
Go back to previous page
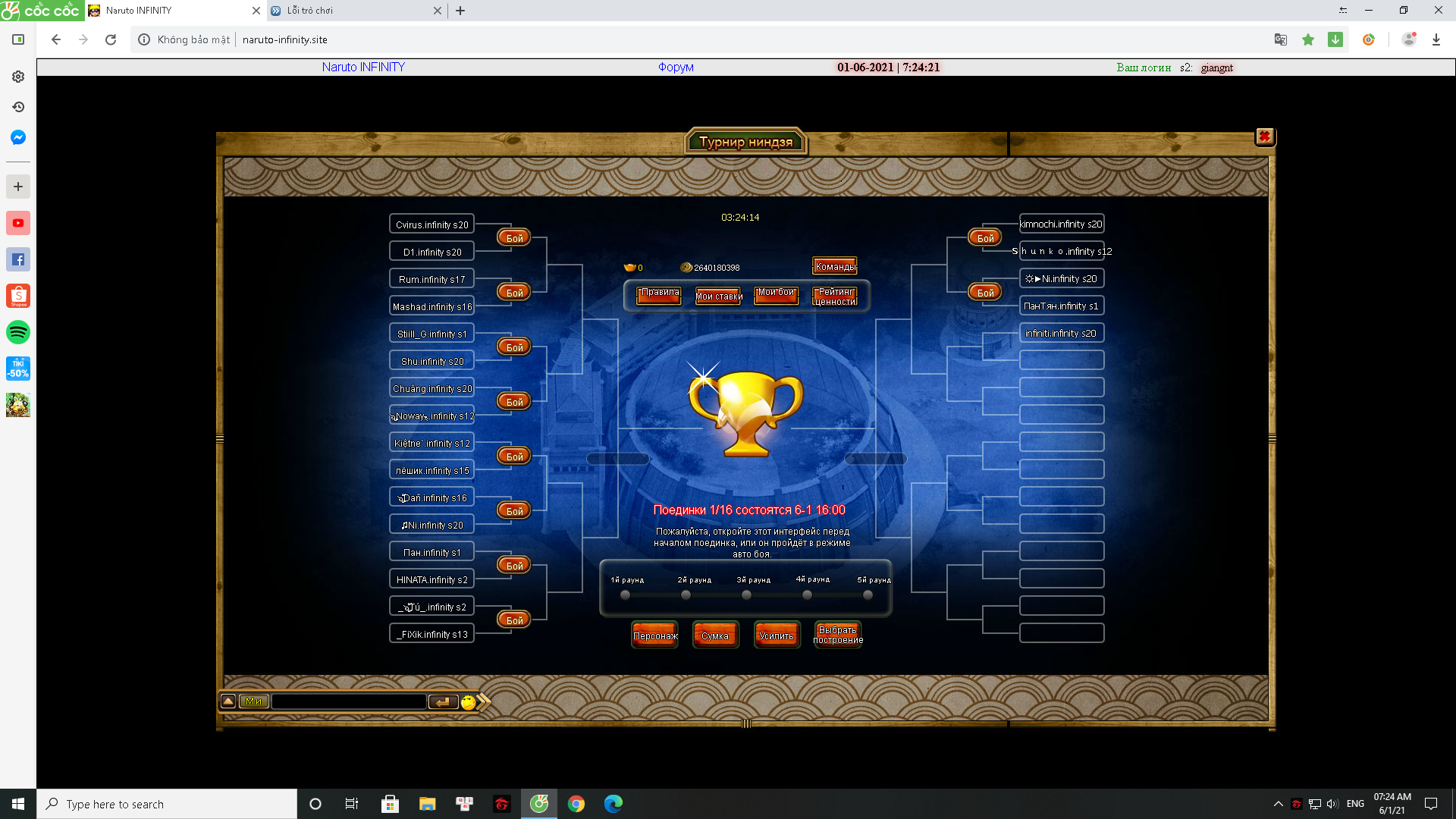coord(56,39)
